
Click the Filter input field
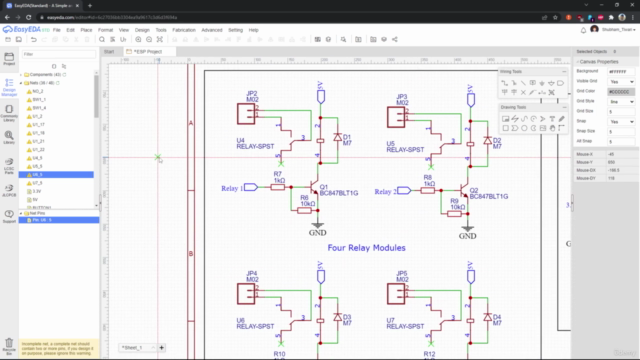(59, 54)
